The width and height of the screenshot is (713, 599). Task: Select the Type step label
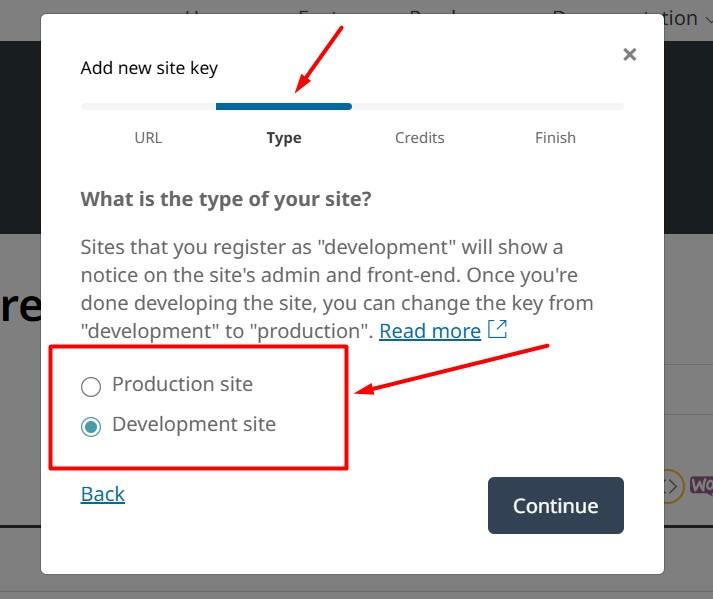pos(284,138)
